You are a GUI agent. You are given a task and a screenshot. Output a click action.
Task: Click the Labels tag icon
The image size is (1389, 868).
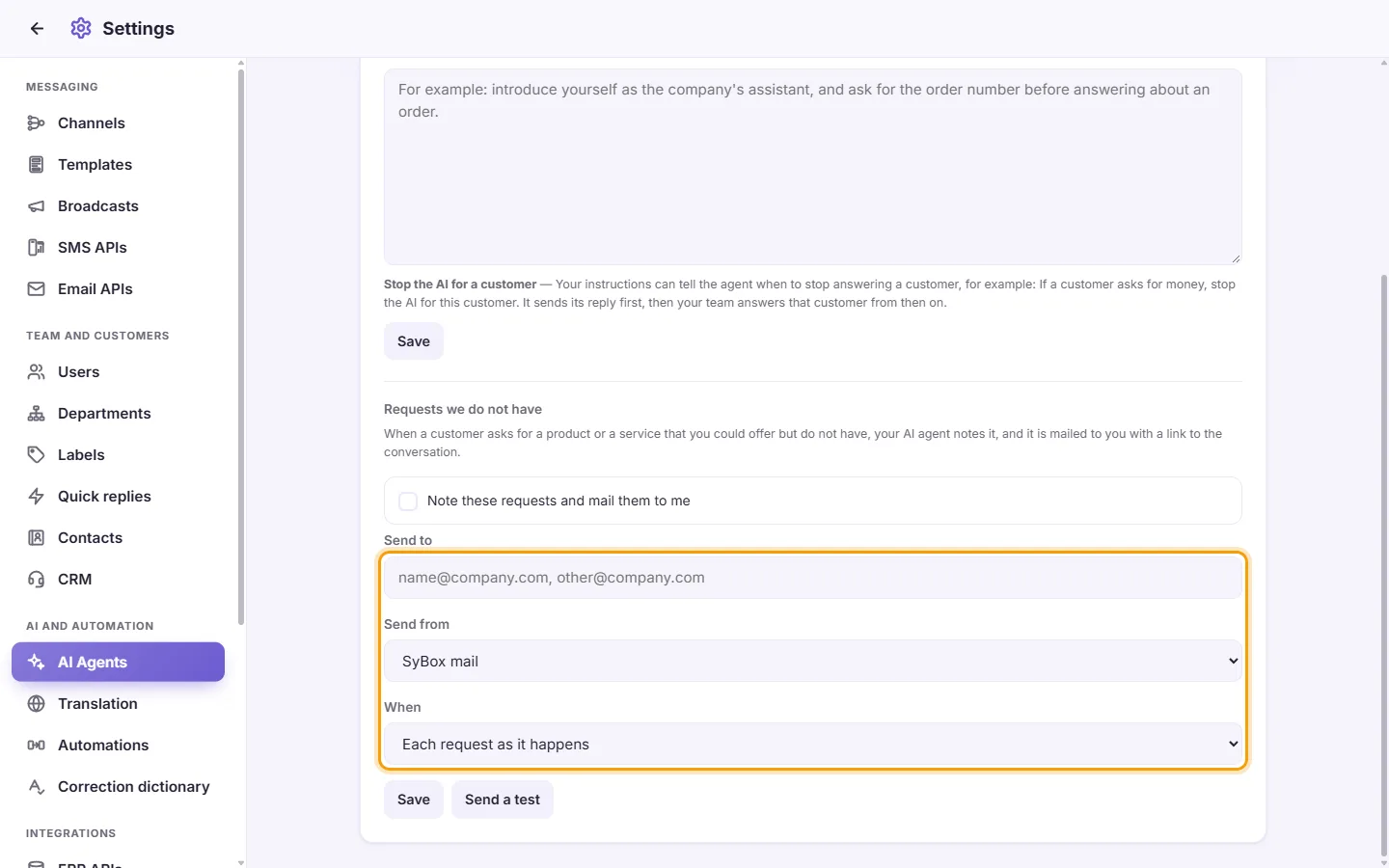pos(37,455)
